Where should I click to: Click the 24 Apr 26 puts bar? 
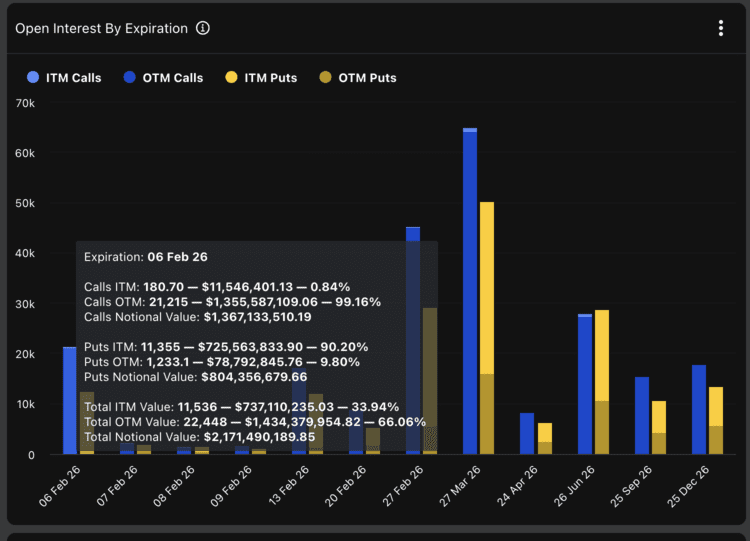coord(545,438)
